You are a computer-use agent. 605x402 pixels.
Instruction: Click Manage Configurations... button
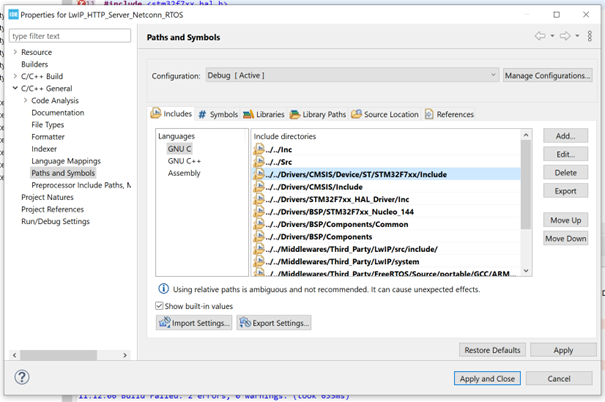[548, 75]
